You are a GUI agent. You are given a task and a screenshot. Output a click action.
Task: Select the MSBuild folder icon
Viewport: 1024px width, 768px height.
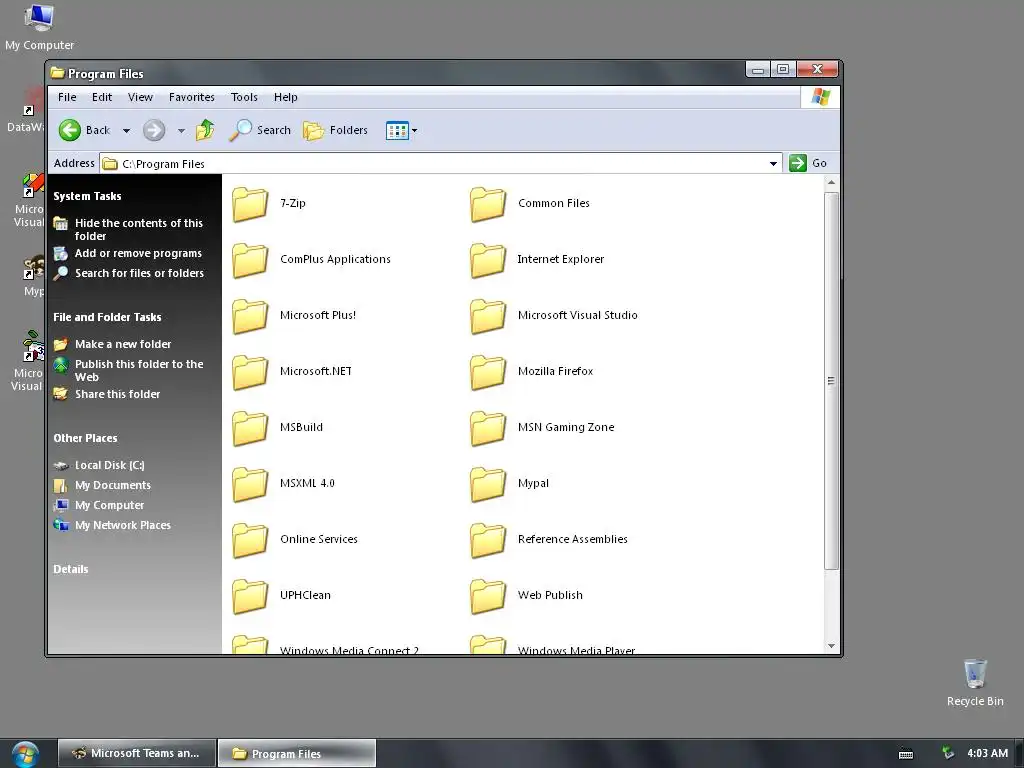[x=250, y=428]
